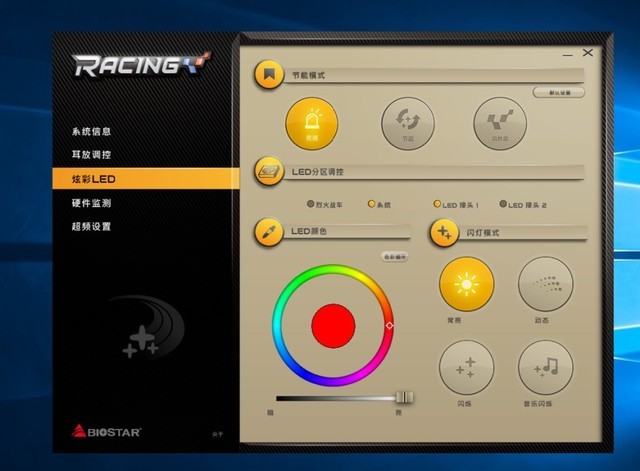Go to 硬件监测 in the sidebar
Screen dimensions: 640x471
[91, 203]
